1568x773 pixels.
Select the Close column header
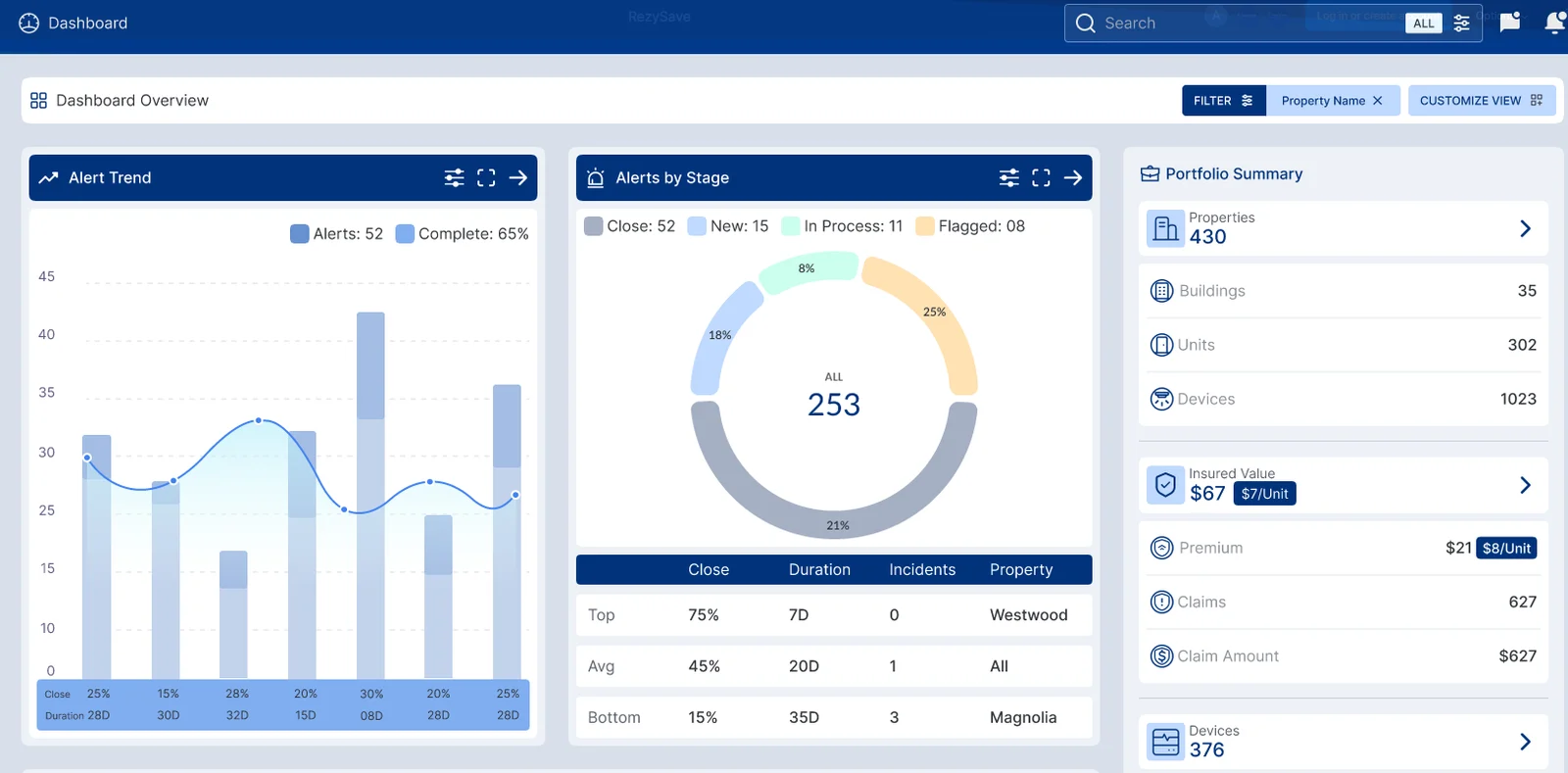coord(709,570)
